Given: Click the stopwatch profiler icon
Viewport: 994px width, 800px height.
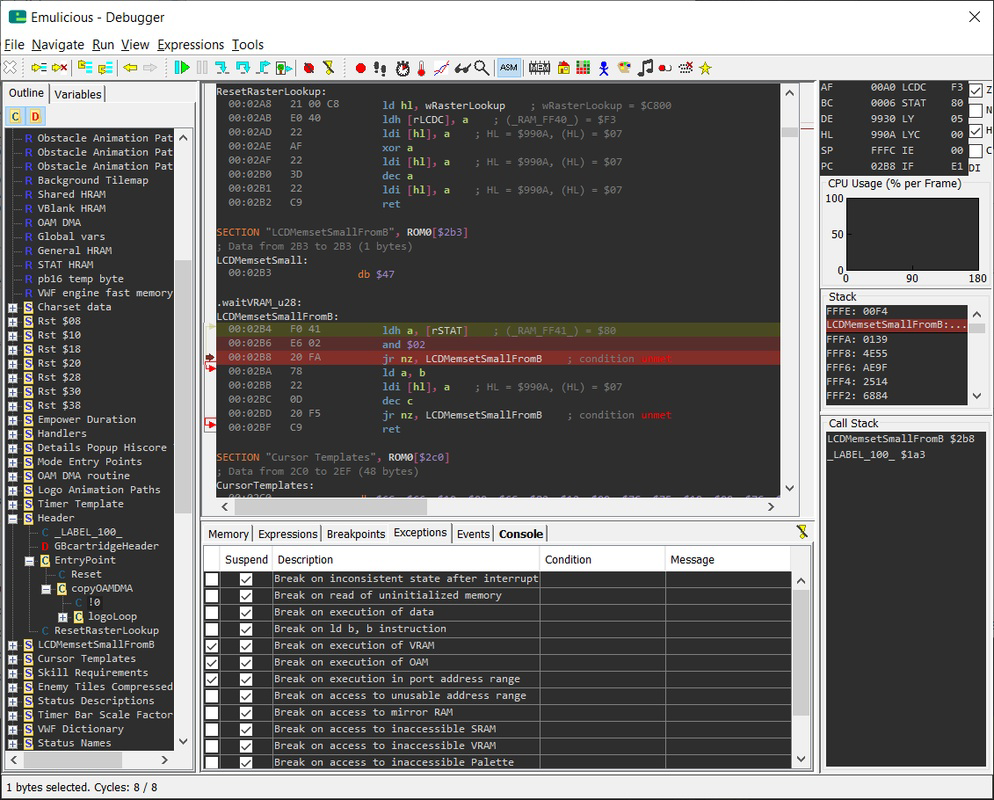Looking at the screenshot, I should click(x=403, y=68).
